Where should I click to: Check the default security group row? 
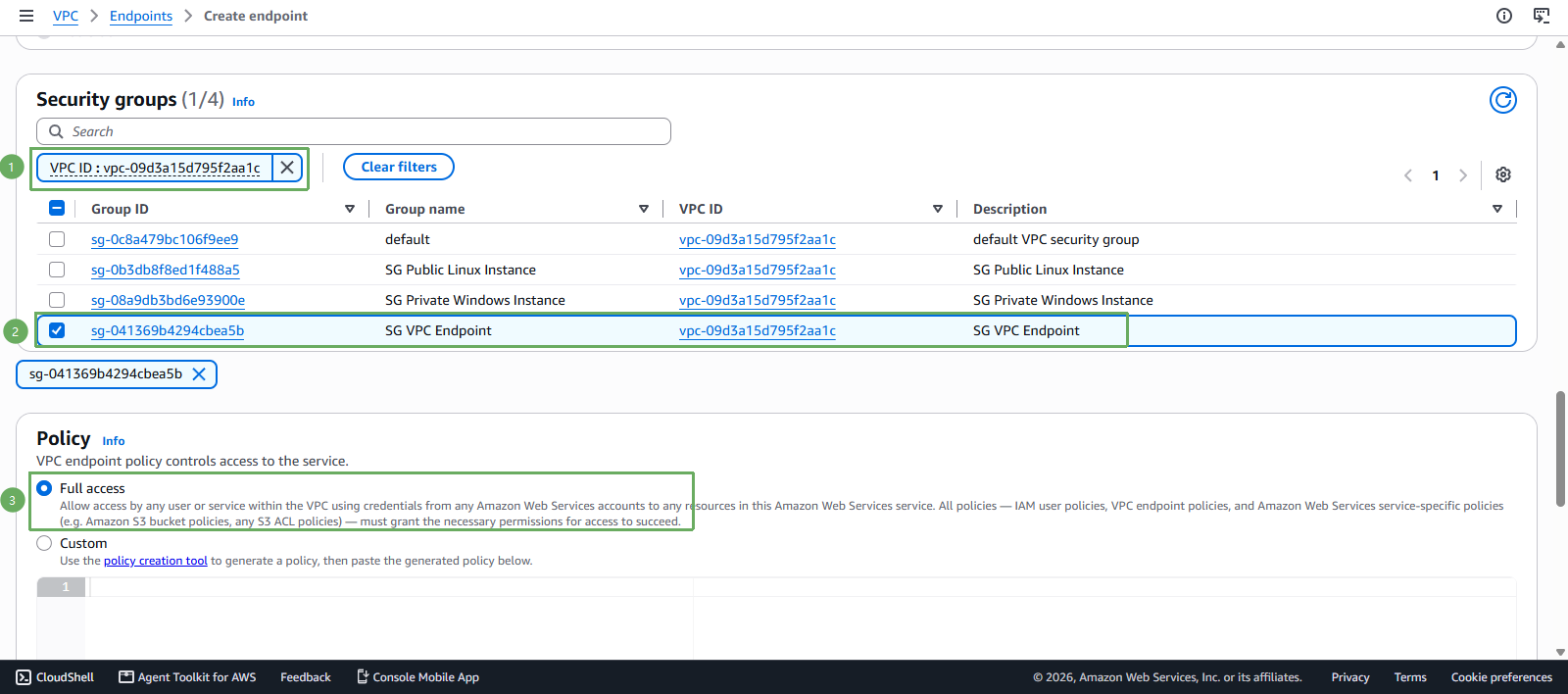point(57,239)
